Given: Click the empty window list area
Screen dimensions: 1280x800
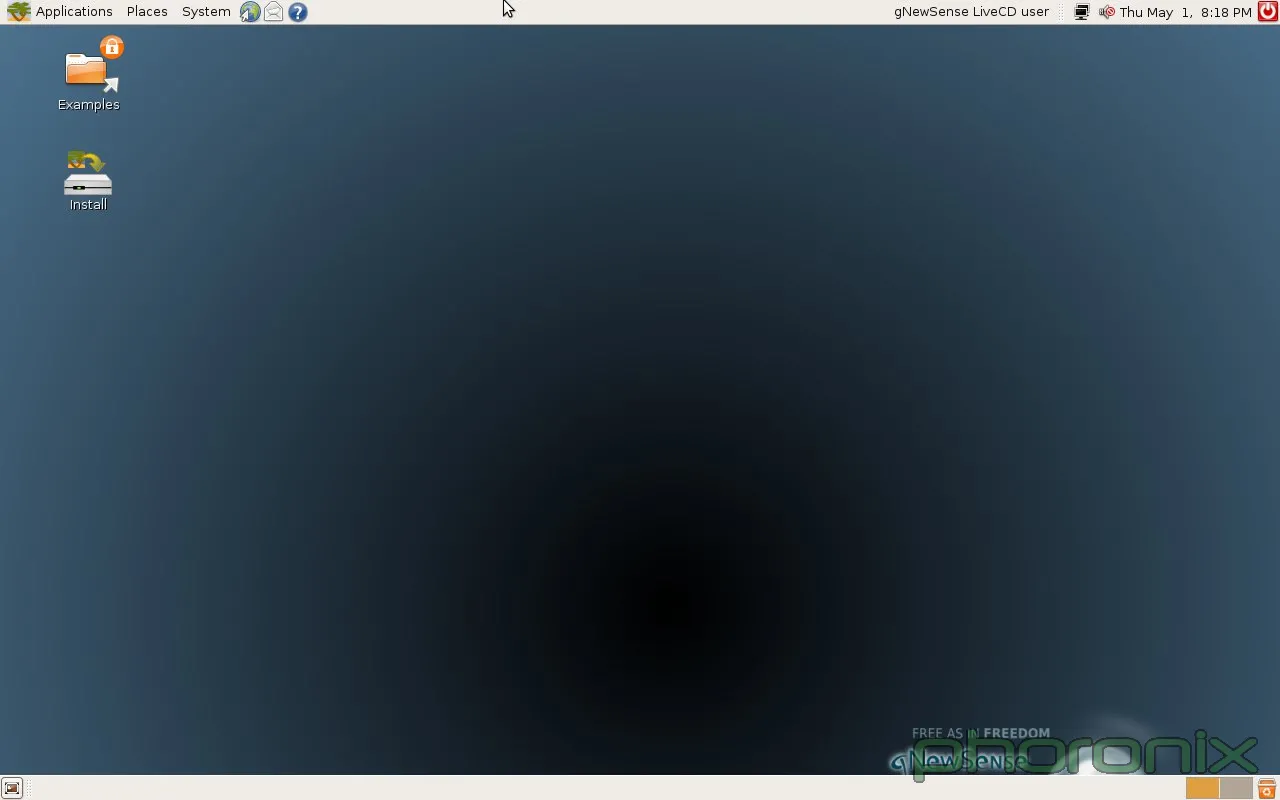Looking at the screenshot, I should (x=600, y=788).
